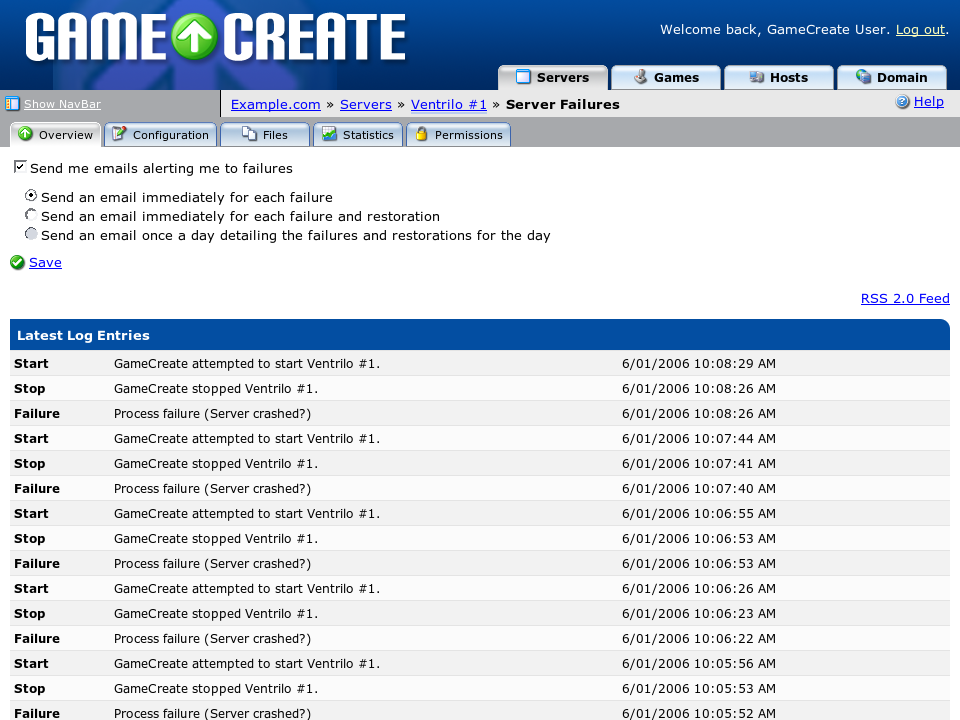Screen dimensions: 960x720
Task: Switch to the Permissions sub-tab
Action: [x=459, y=135]
